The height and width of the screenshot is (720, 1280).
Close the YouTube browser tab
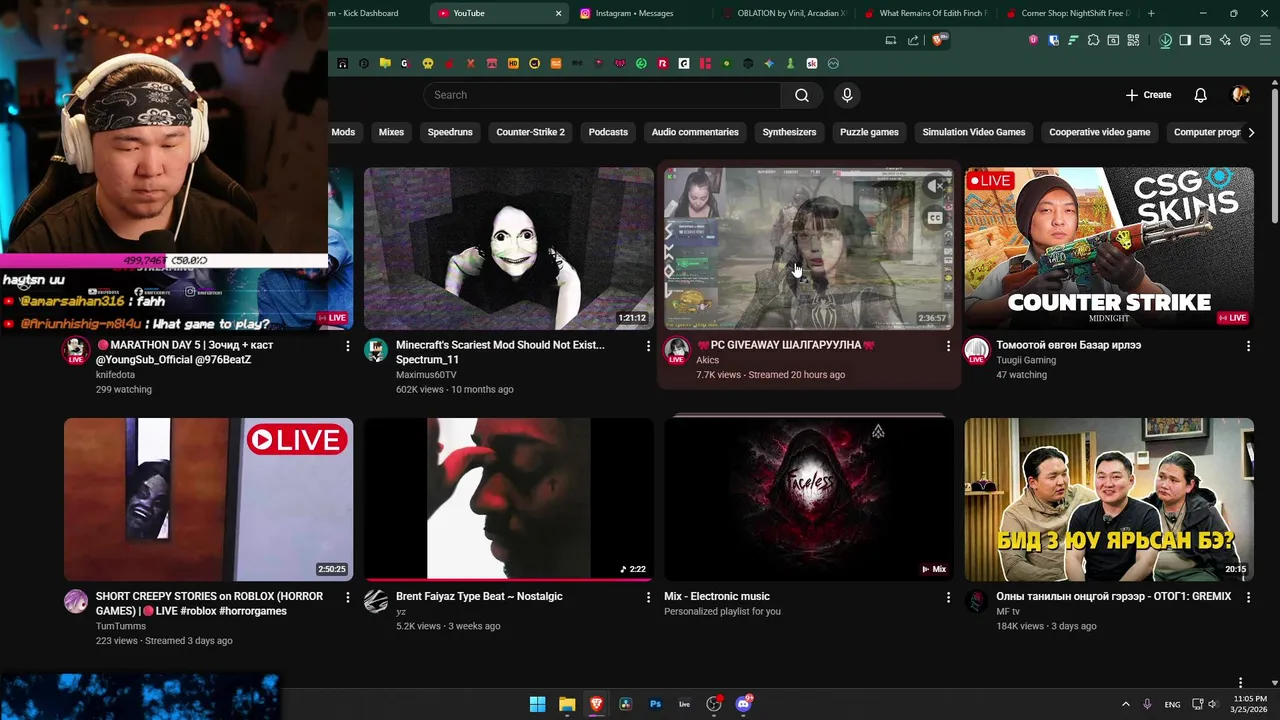(x=558, y=13)
